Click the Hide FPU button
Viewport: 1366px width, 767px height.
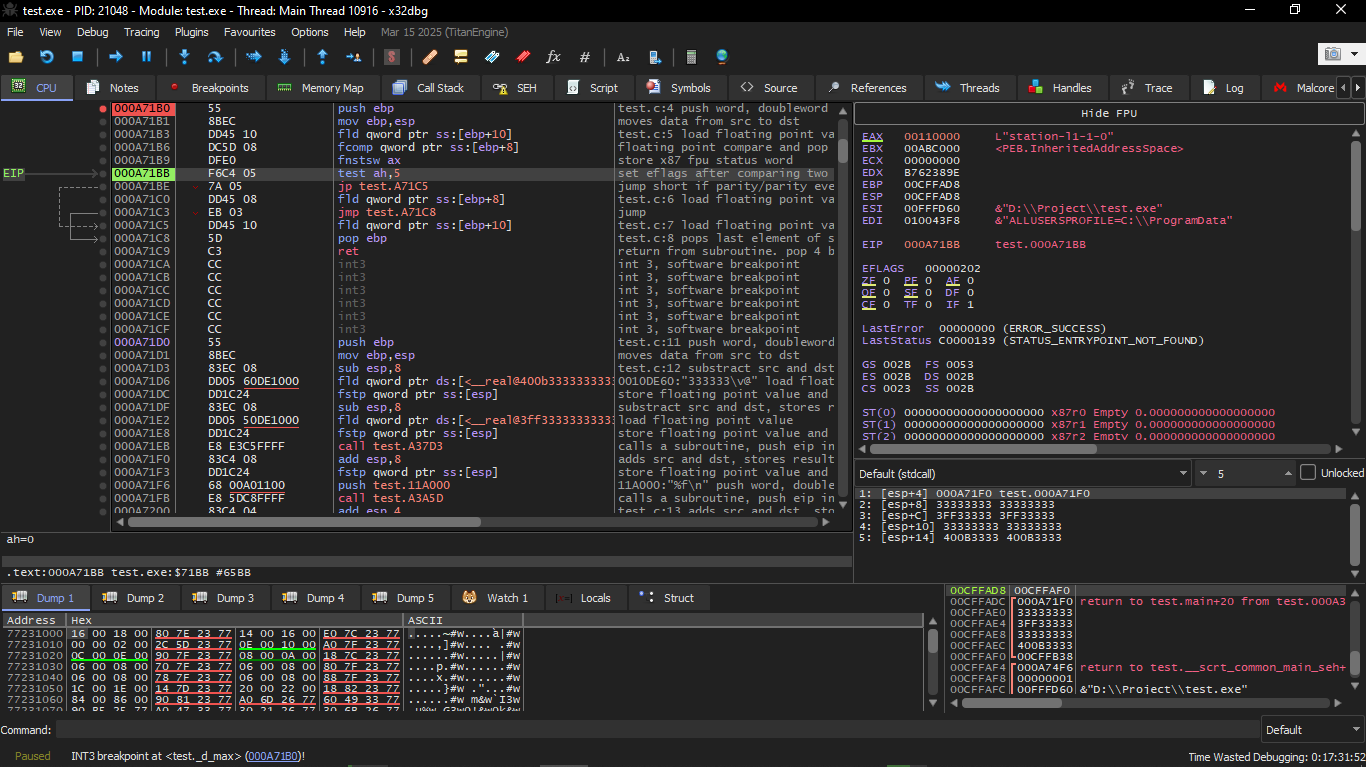tap(1108, 113)
